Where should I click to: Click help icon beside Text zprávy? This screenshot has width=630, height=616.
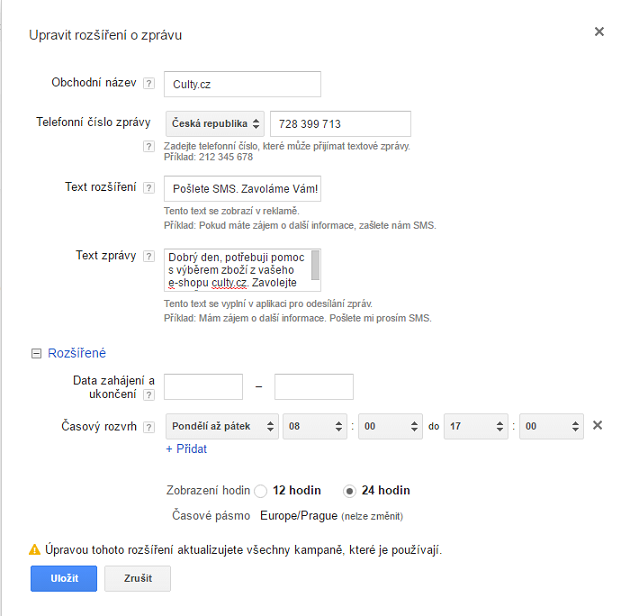149,257
